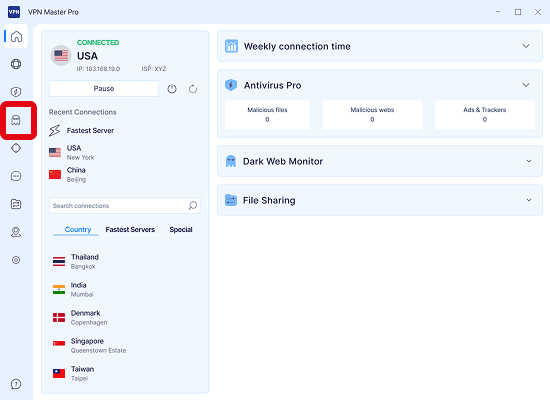
Task: Click the Thailand flag icon
Action: (59, 261)
